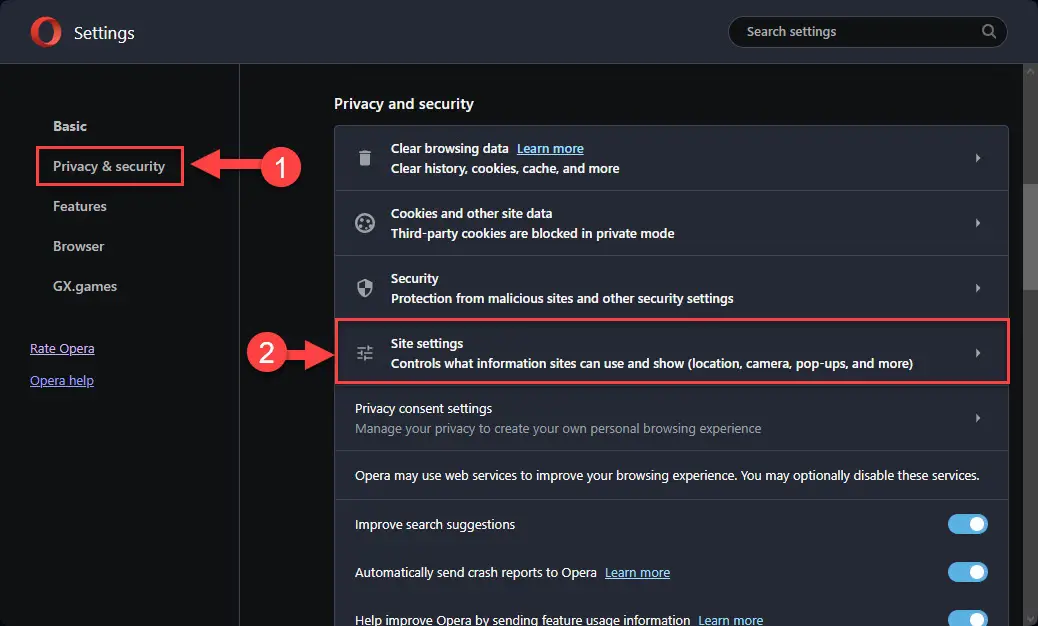Click the sliders icon for Site settings

[x=365, y=353]
